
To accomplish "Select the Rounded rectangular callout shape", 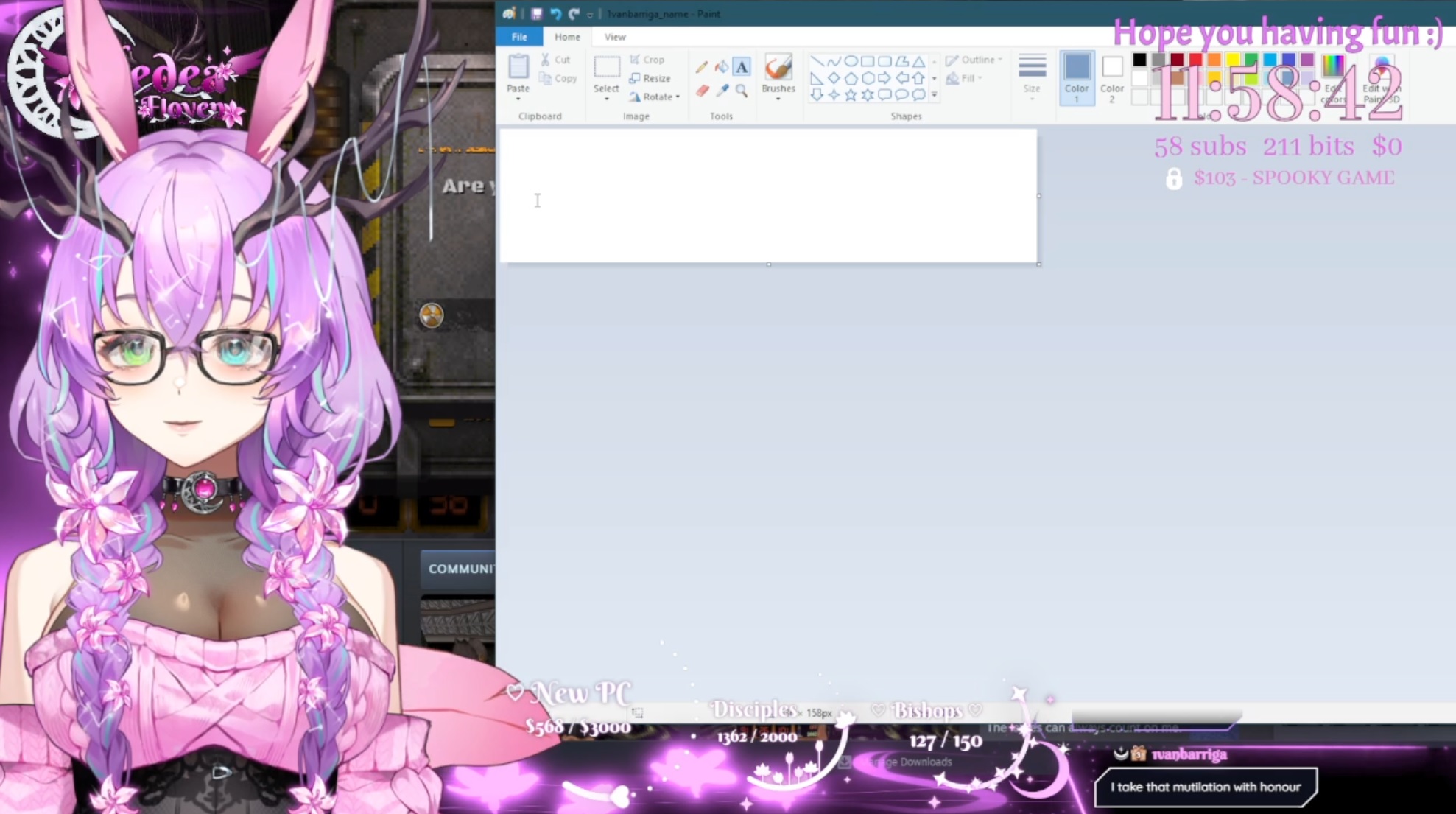I will pos(884,95).
